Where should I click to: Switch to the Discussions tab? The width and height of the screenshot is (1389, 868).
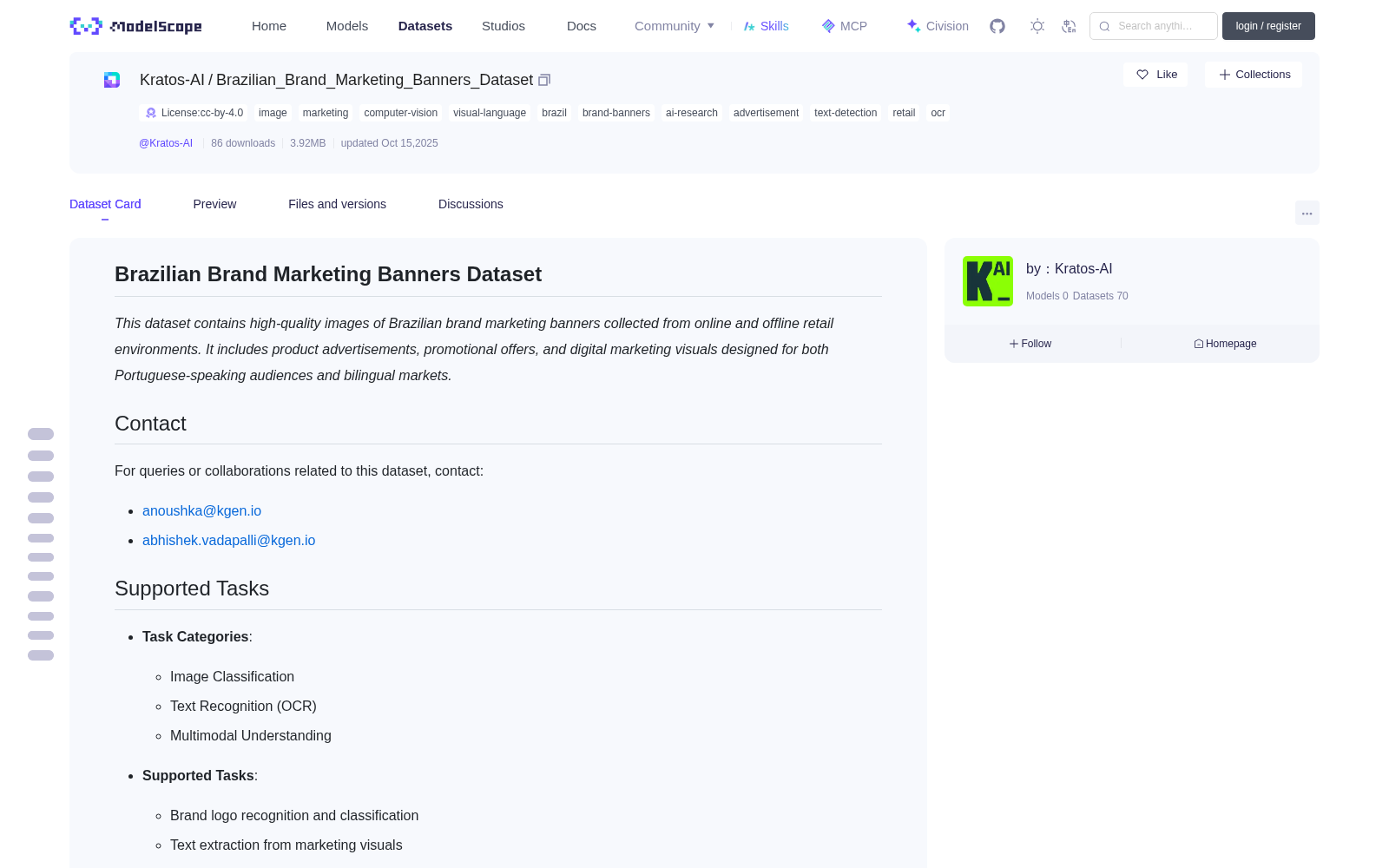(x=471, y=204)
